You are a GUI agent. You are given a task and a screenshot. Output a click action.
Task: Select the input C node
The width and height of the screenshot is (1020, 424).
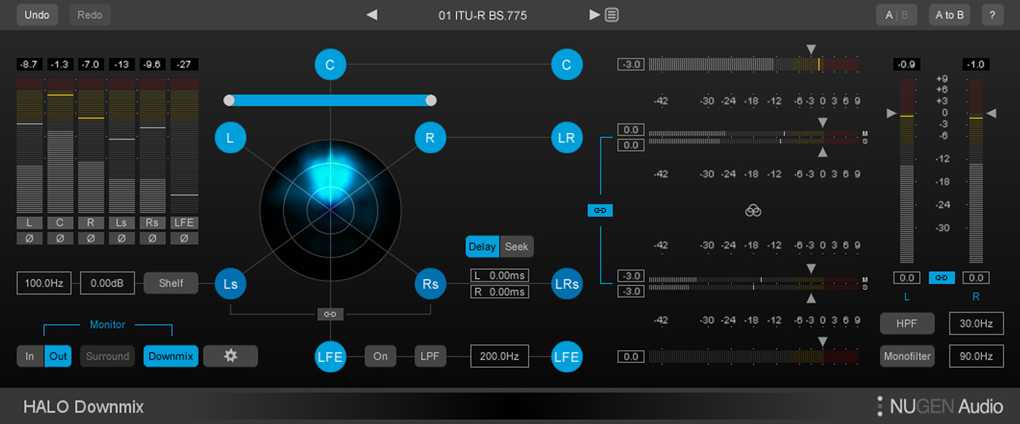(330, 64)
